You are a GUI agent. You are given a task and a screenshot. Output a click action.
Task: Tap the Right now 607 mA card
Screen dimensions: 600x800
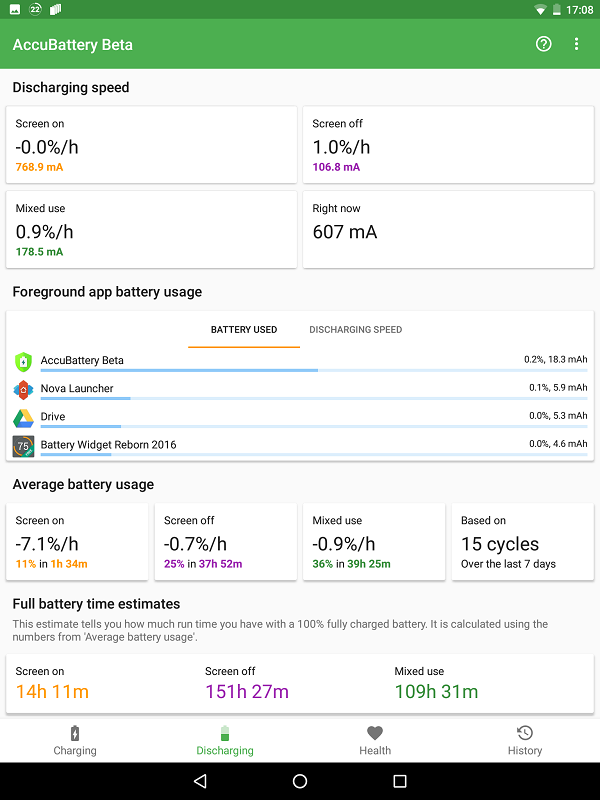coord(448,229)
